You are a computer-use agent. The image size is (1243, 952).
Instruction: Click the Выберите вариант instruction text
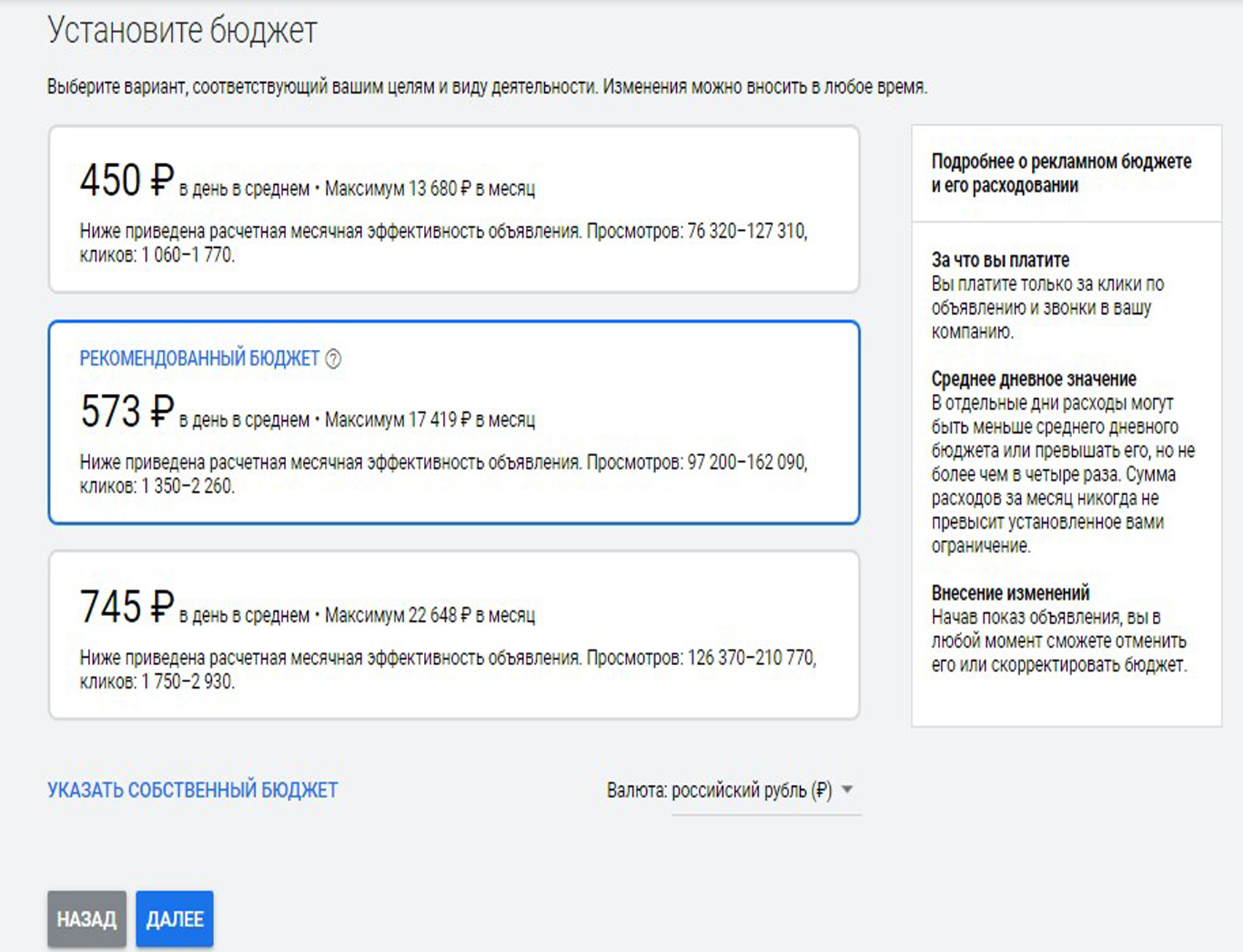(x=486, y=87)
